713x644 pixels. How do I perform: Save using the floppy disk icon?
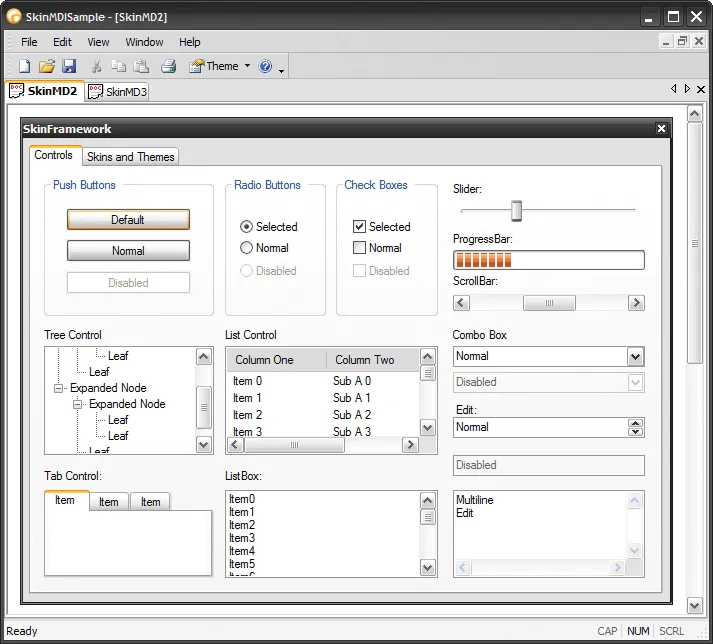coord(69,66)
